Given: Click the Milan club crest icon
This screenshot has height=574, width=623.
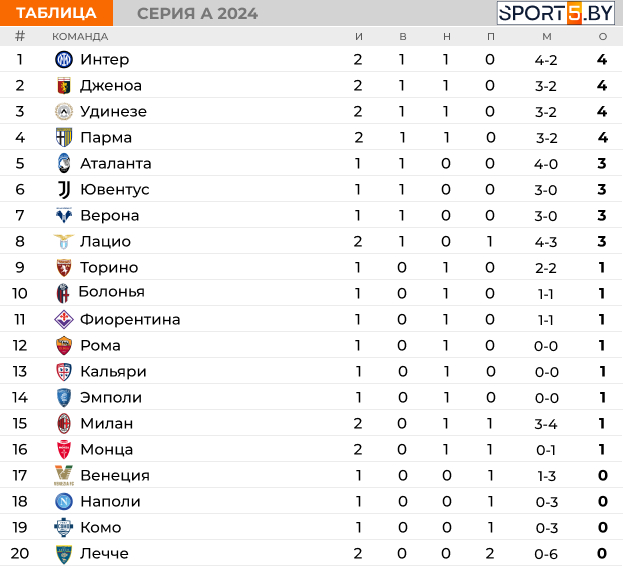Looking at the screenshot, I should (x=64, y=423).
